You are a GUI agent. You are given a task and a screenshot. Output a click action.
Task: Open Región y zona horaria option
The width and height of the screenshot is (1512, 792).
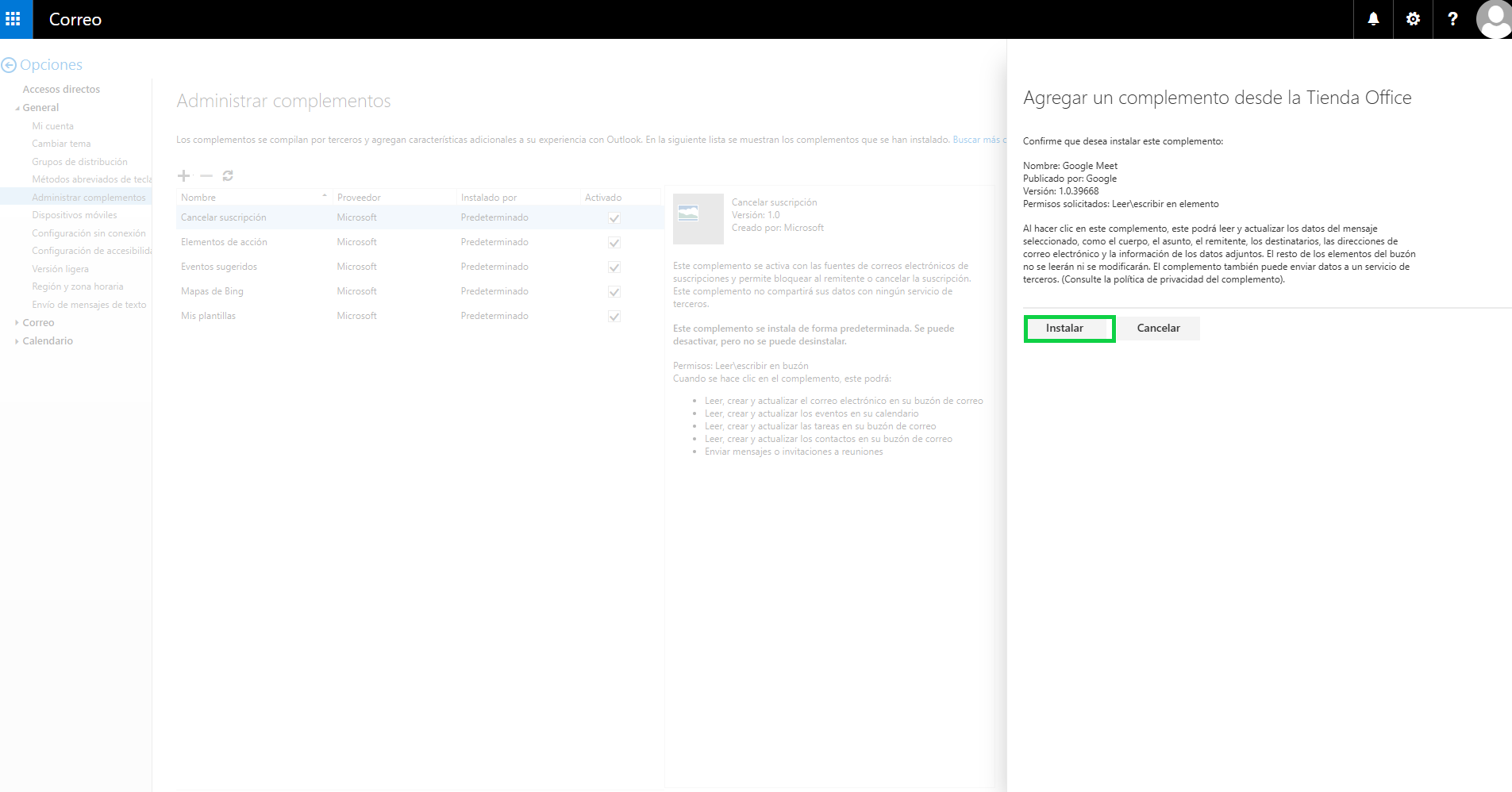[x=78, y=286]
